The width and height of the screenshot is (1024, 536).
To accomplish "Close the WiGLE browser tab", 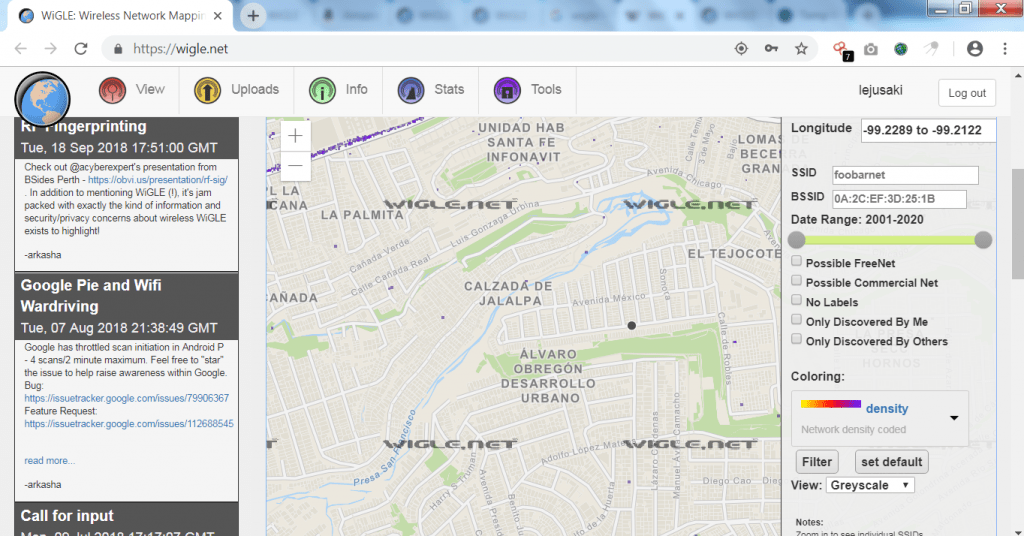I will pyautogui.click(x=218, y=16).
